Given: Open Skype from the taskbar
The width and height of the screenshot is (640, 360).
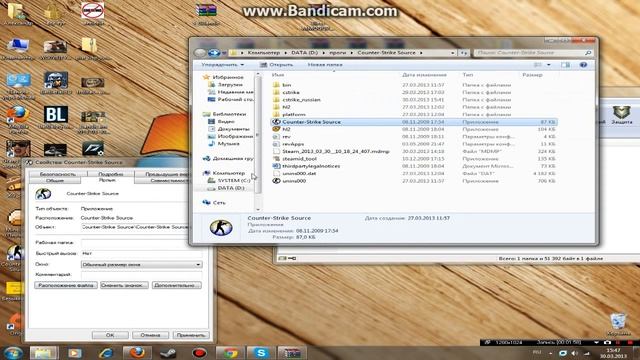Looking at the screenshot, I should tap(261, 353).
